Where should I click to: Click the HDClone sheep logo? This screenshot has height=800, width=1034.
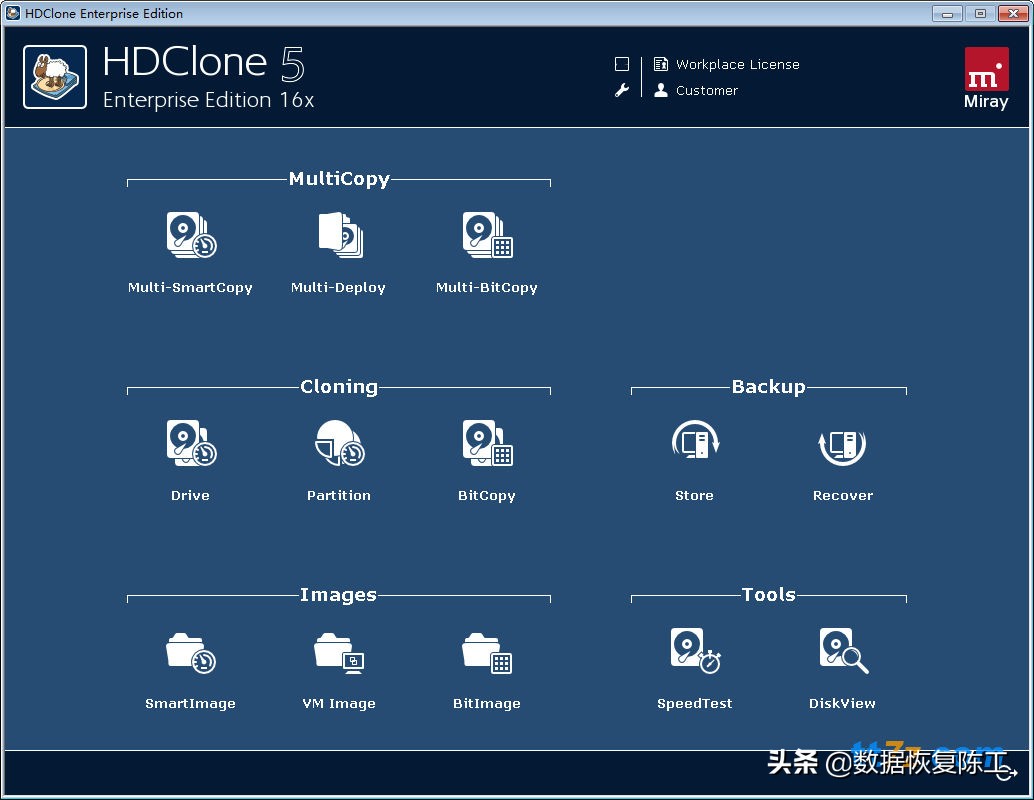55,77
